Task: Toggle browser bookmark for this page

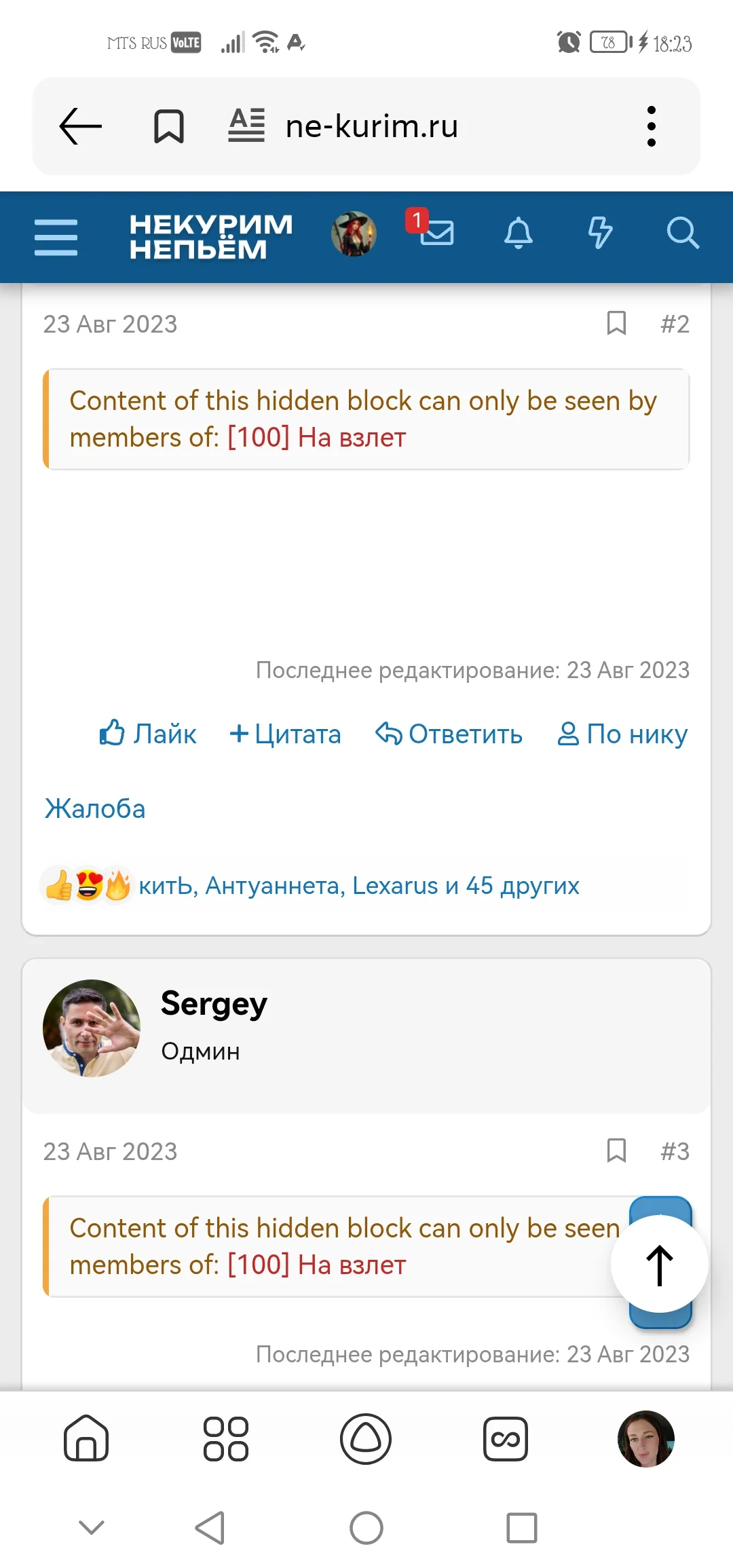Action: [x=168, y=126]
